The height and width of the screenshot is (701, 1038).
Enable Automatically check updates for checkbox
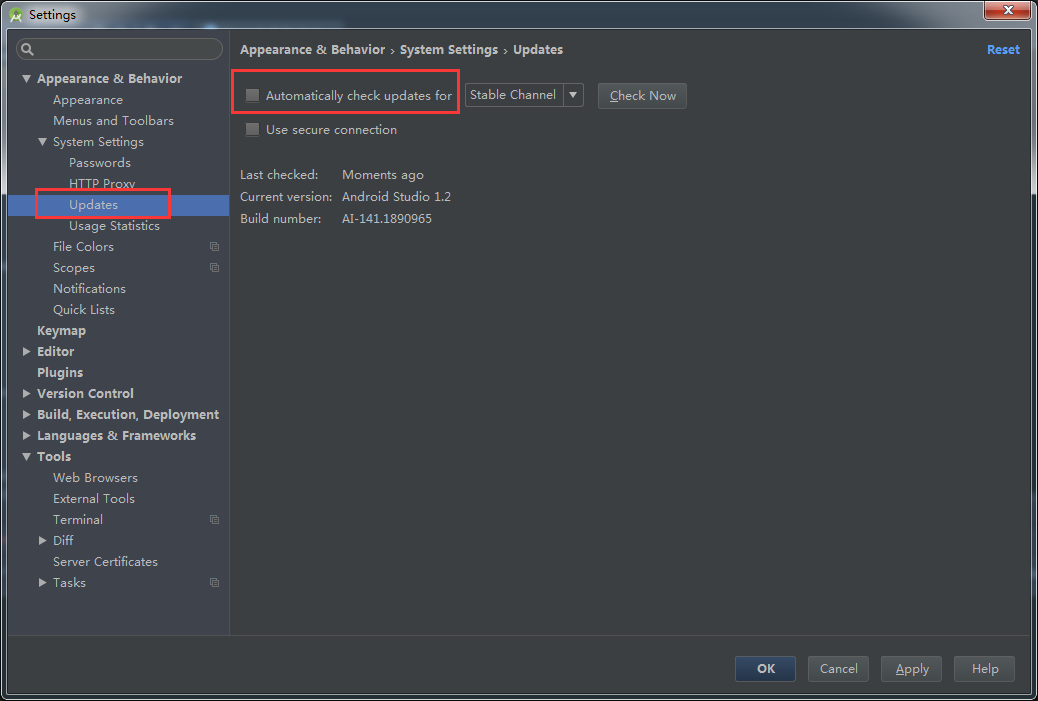point(252,95)
